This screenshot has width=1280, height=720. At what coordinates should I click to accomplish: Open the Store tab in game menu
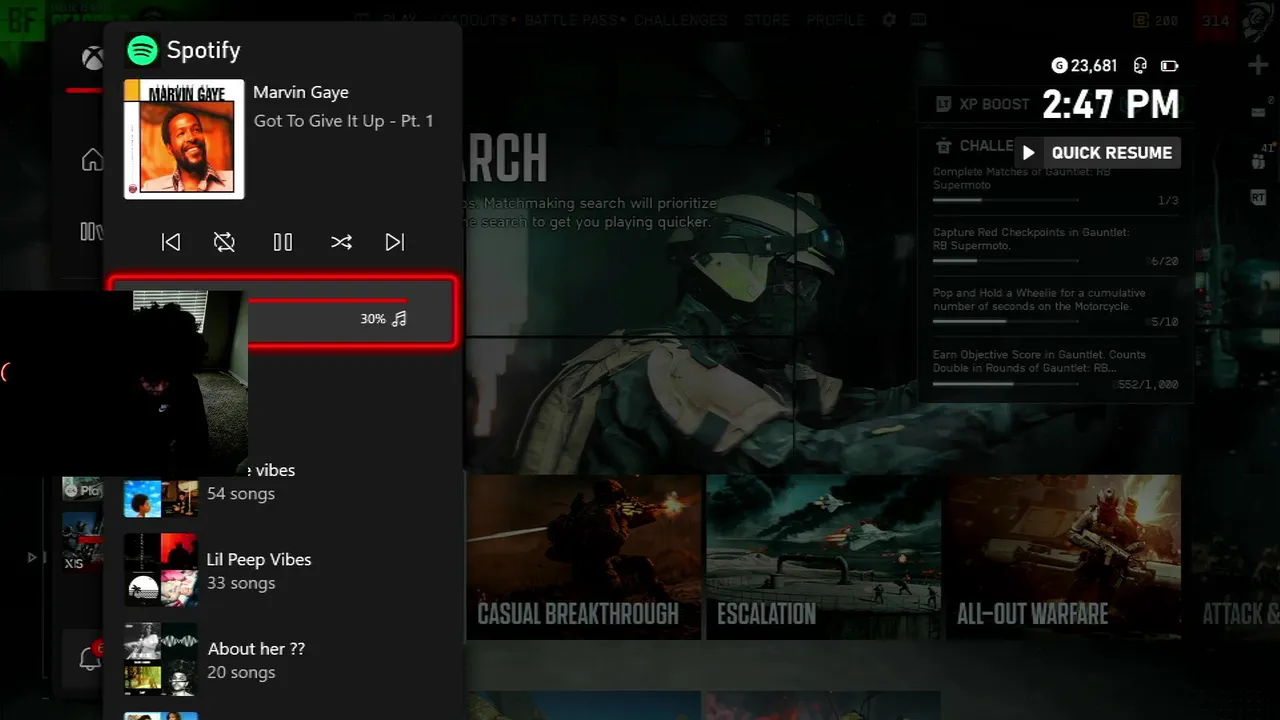767,20
